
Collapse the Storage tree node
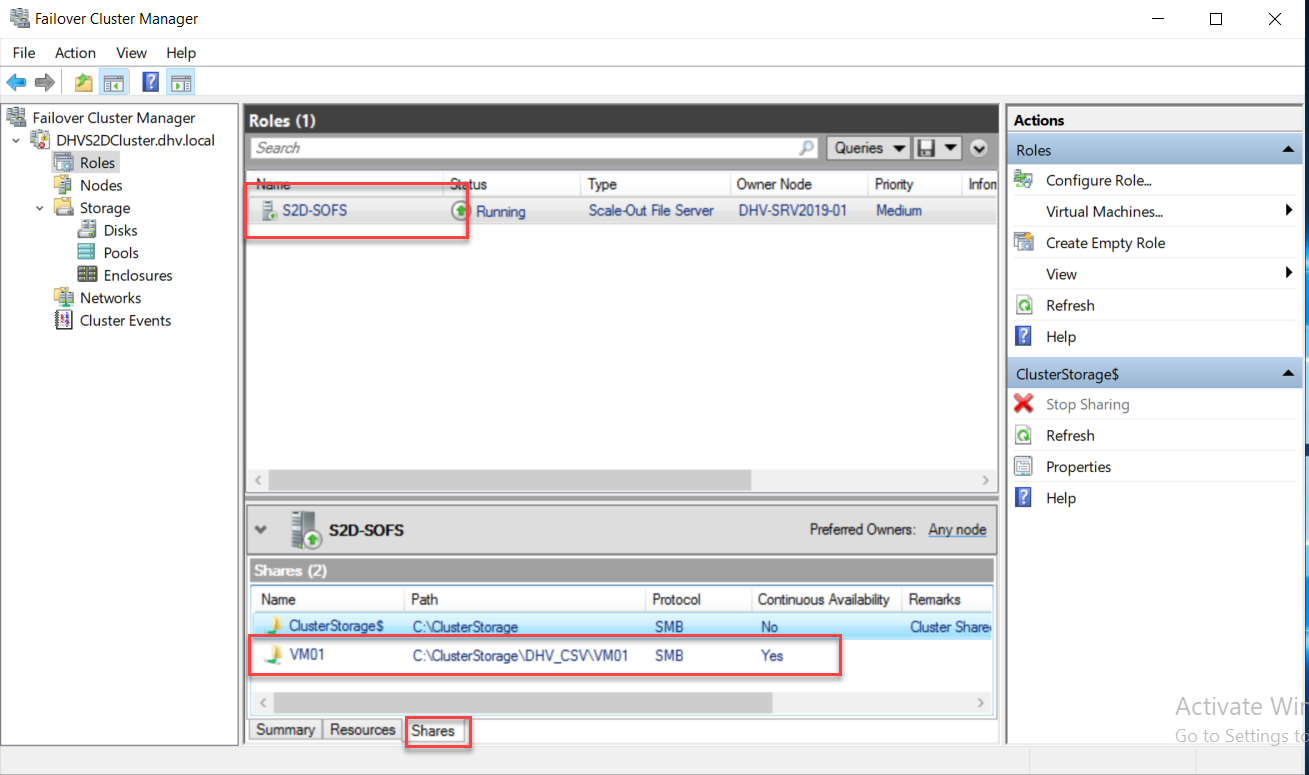(x=40, y=208)
